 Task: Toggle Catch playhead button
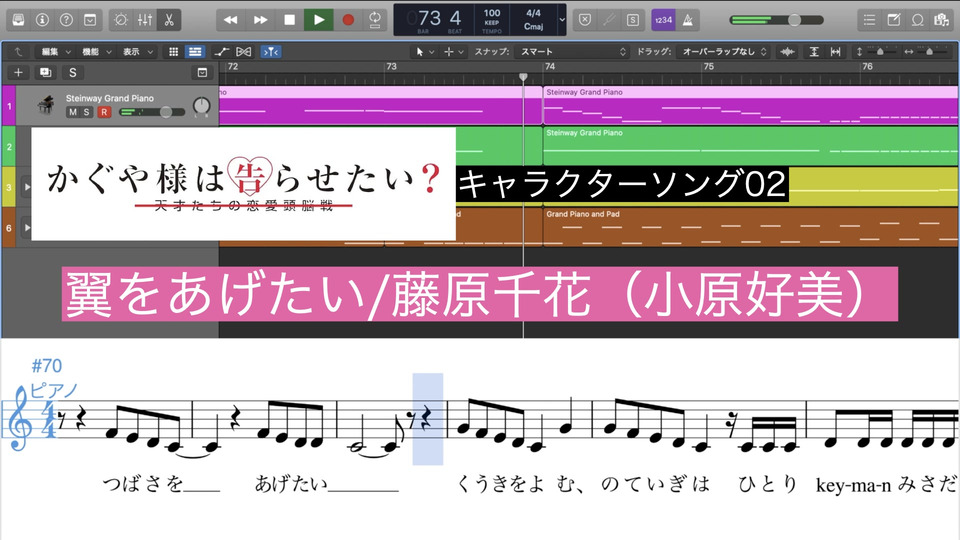[271, 52]
